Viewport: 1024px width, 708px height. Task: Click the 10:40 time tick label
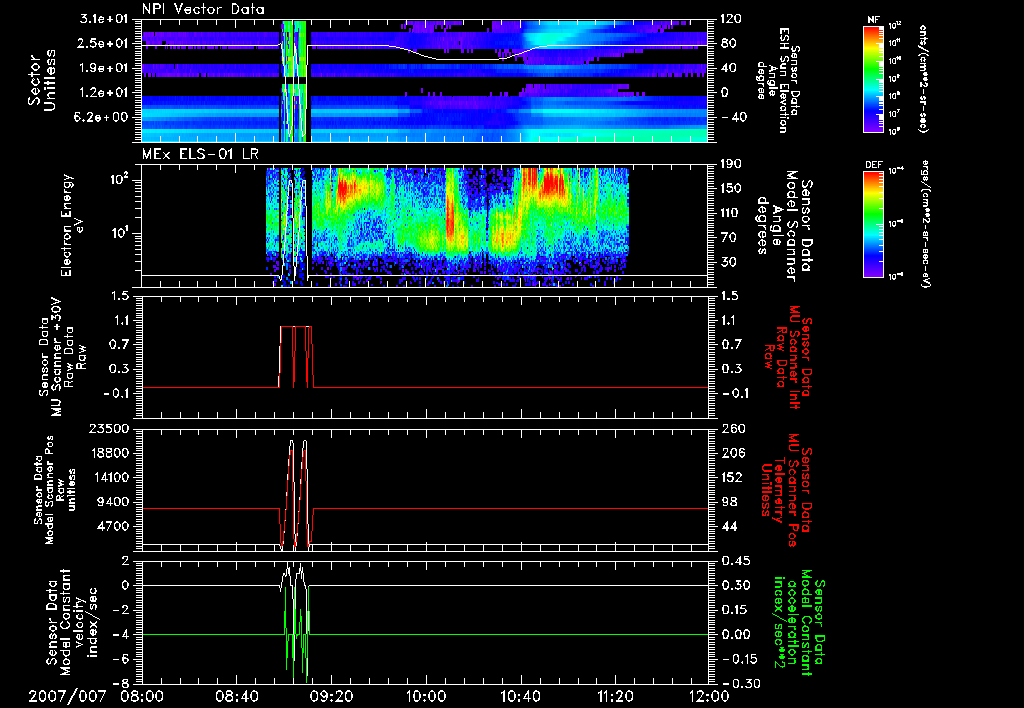point(520,696)
